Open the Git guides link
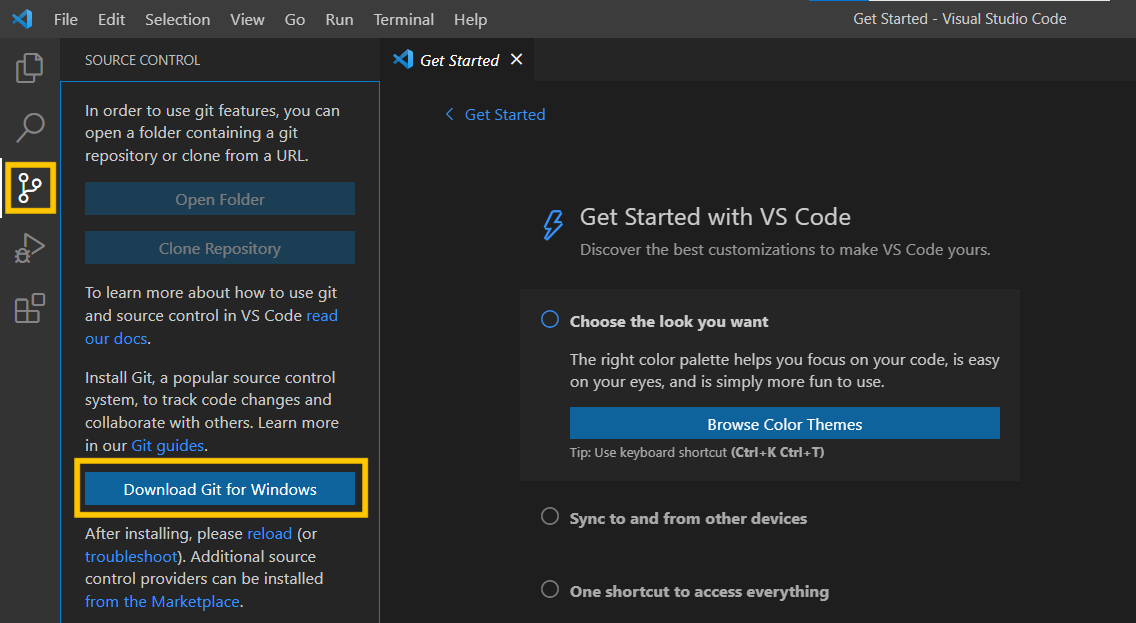1136x623 pixels. tap(167, 446)
